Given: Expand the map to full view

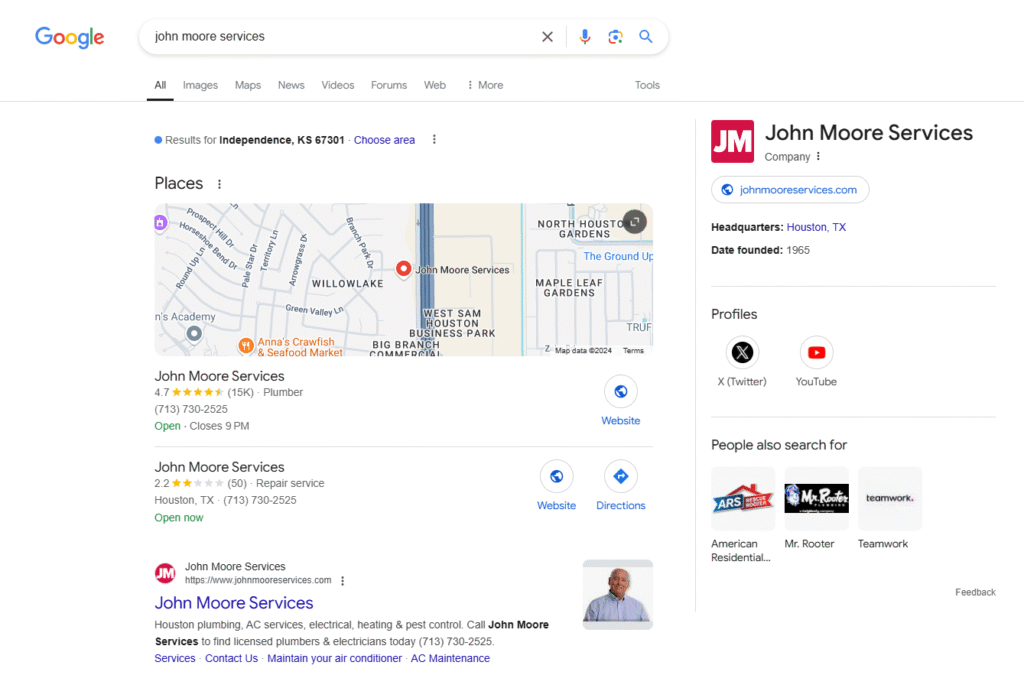Looking at the screenshot, I should 634,222.
